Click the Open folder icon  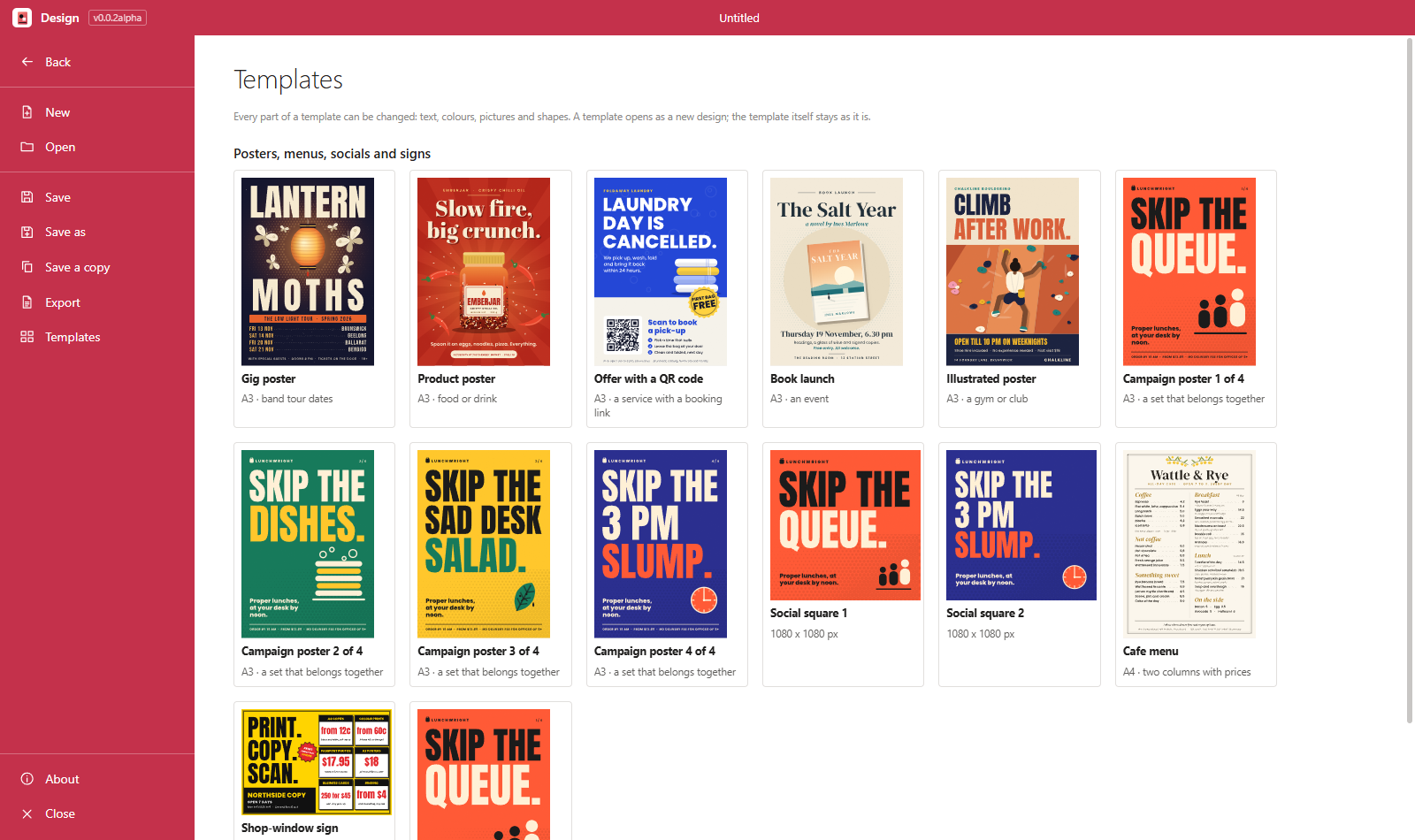click(27, 147)
